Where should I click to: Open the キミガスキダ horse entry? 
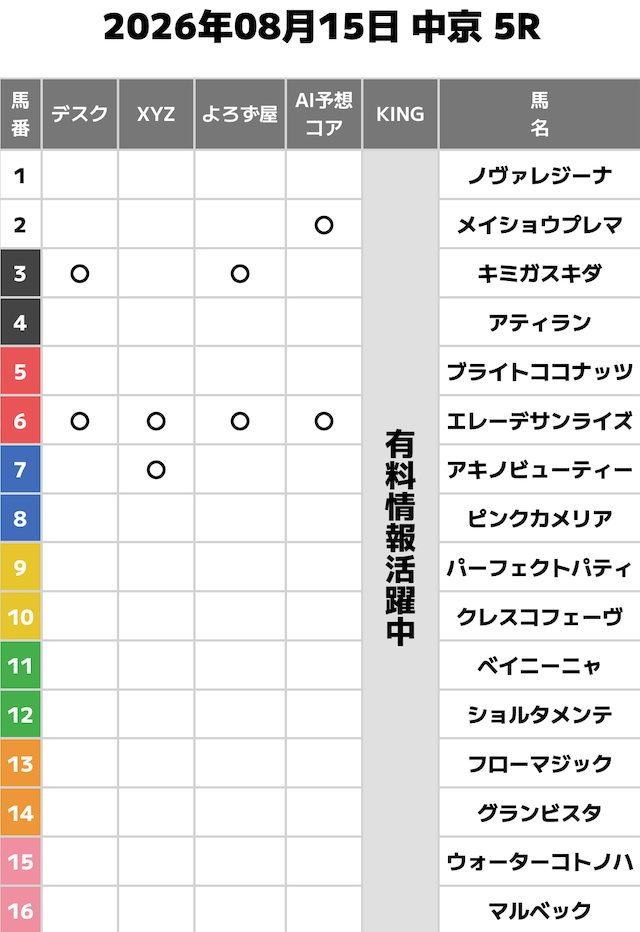point(540,273)
